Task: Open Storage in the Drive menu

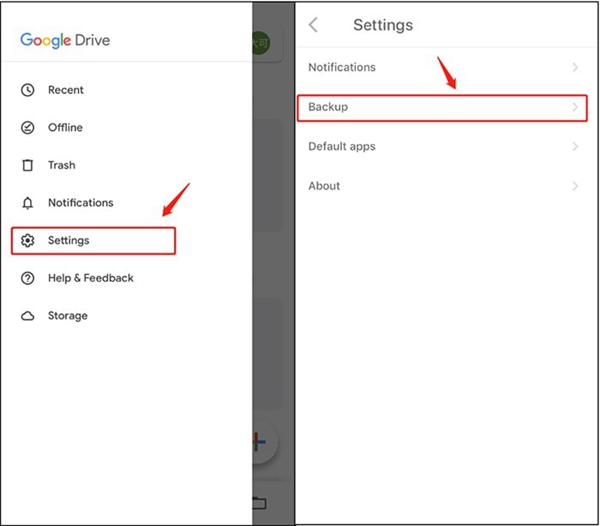Action: tap(68, 316)
